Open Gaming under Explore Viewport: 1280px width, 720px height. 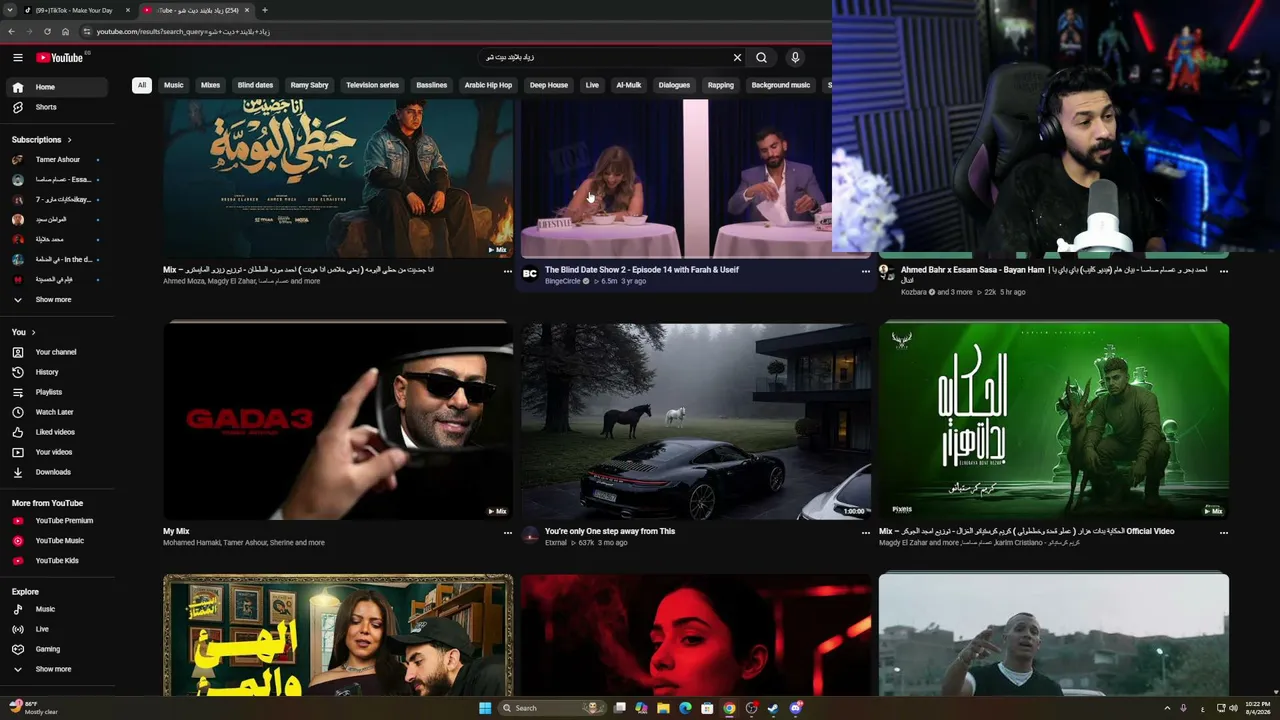coord(55,649)
